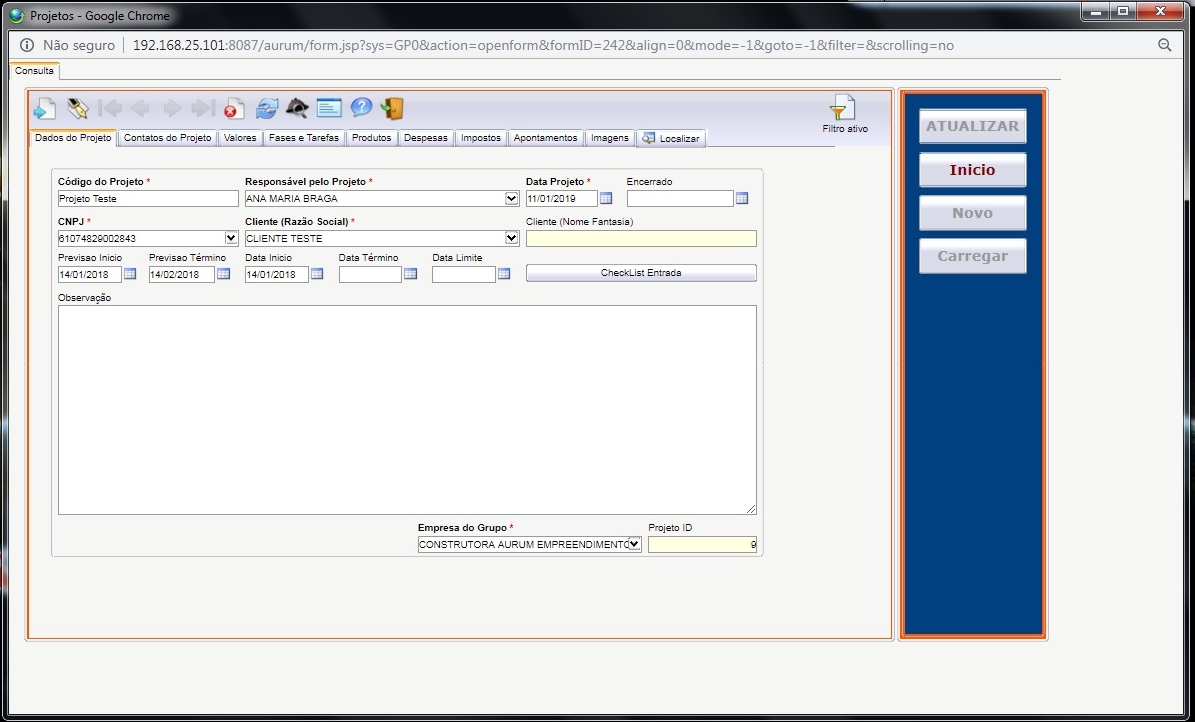Expand the Responsável pelo Projeto dropdown
Screen dimensions: 1195x722
tap(511, 198)
